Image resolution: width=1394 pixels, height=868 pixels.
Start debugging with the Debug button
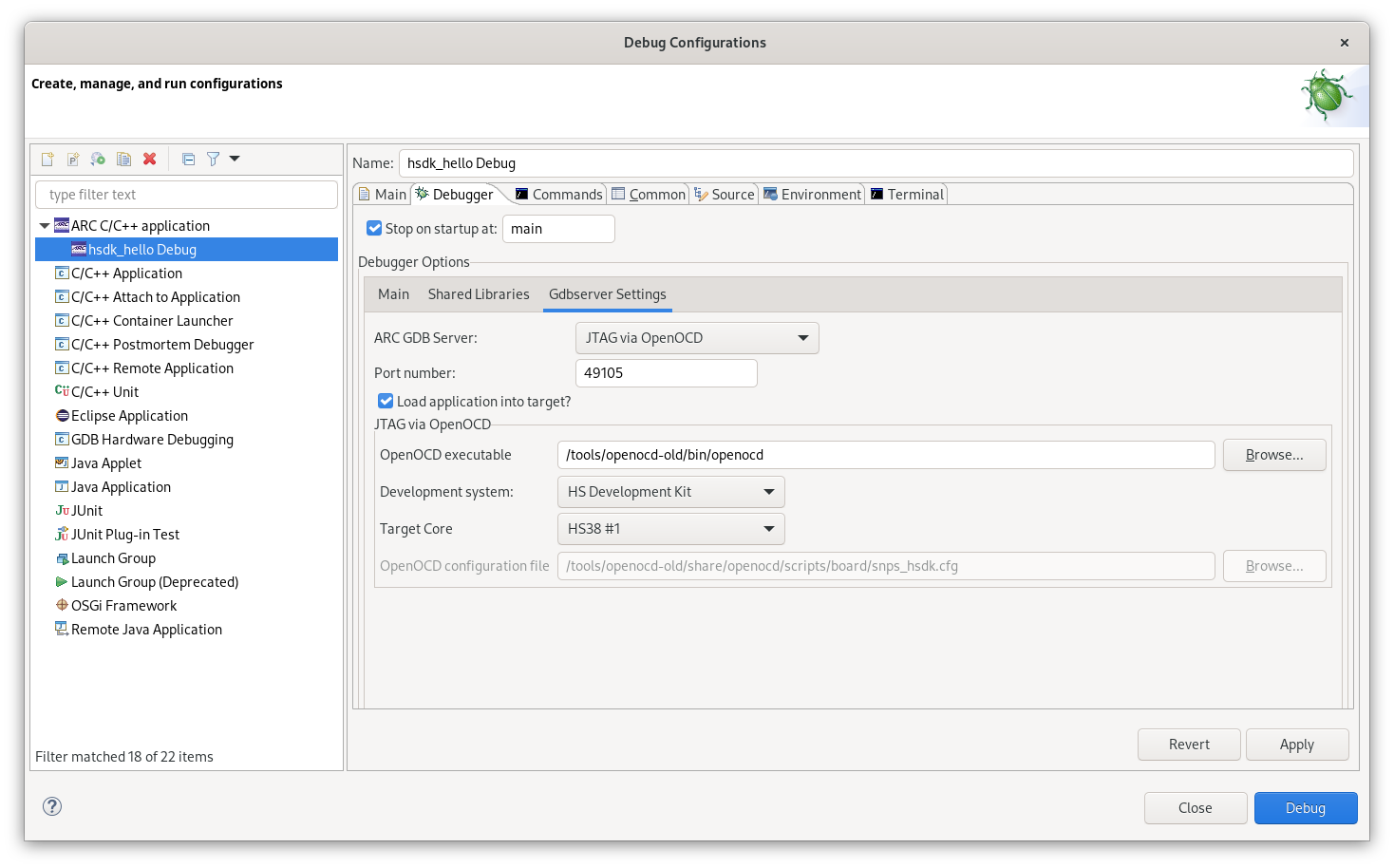(x=1305, y=807)
